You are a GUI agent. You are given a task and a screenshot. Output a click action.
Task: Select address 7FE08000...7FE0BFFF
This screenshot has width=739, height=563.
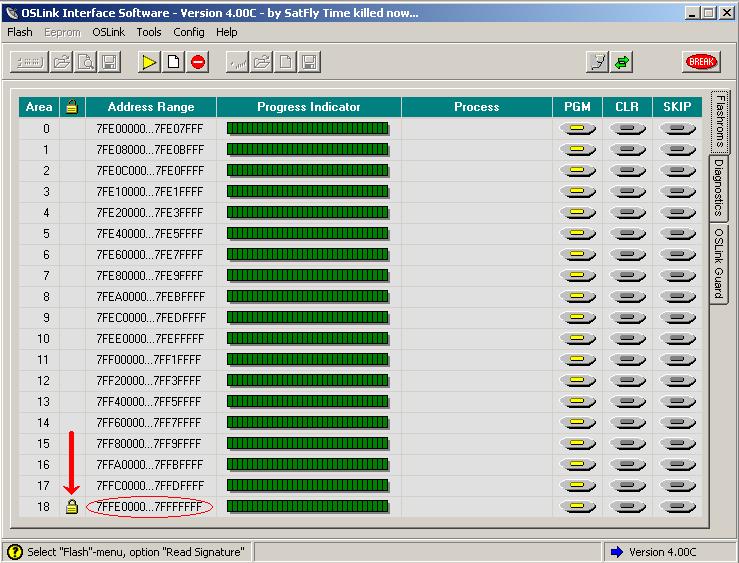(150, 150)
